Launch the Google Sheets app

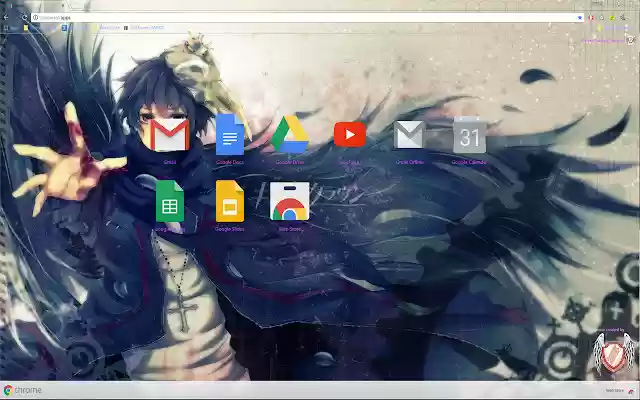(x=170, y=201)
